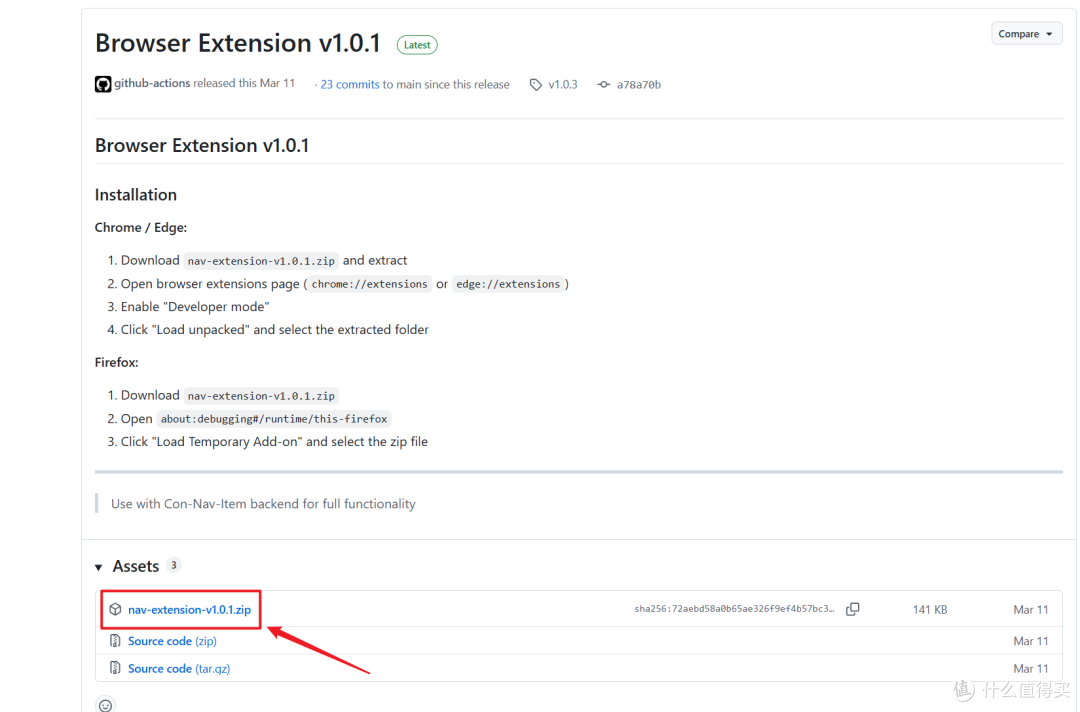Click the Enable "Developer mode" step text
This screenshot has width=1080, height=712.
point(195,306)
